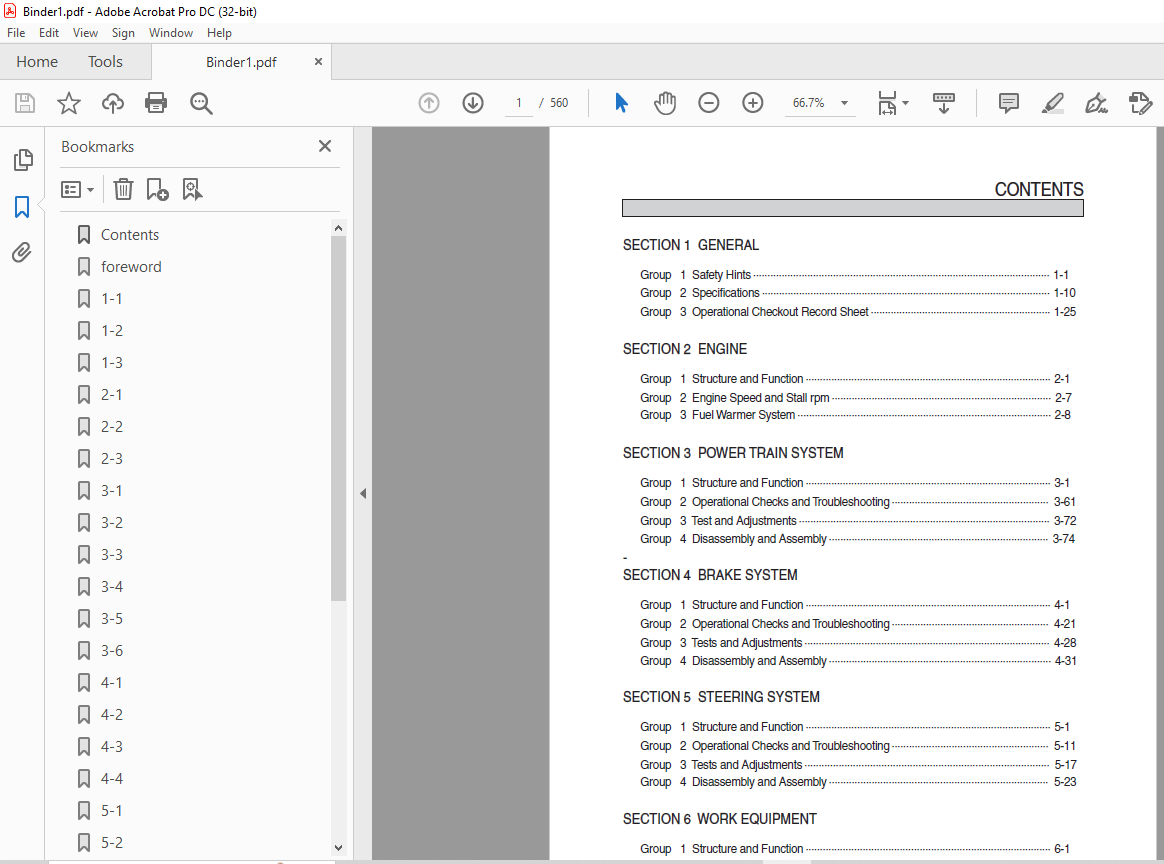
Task: Click 'Safety Hints' contents entry
Action: click(721, 275)
